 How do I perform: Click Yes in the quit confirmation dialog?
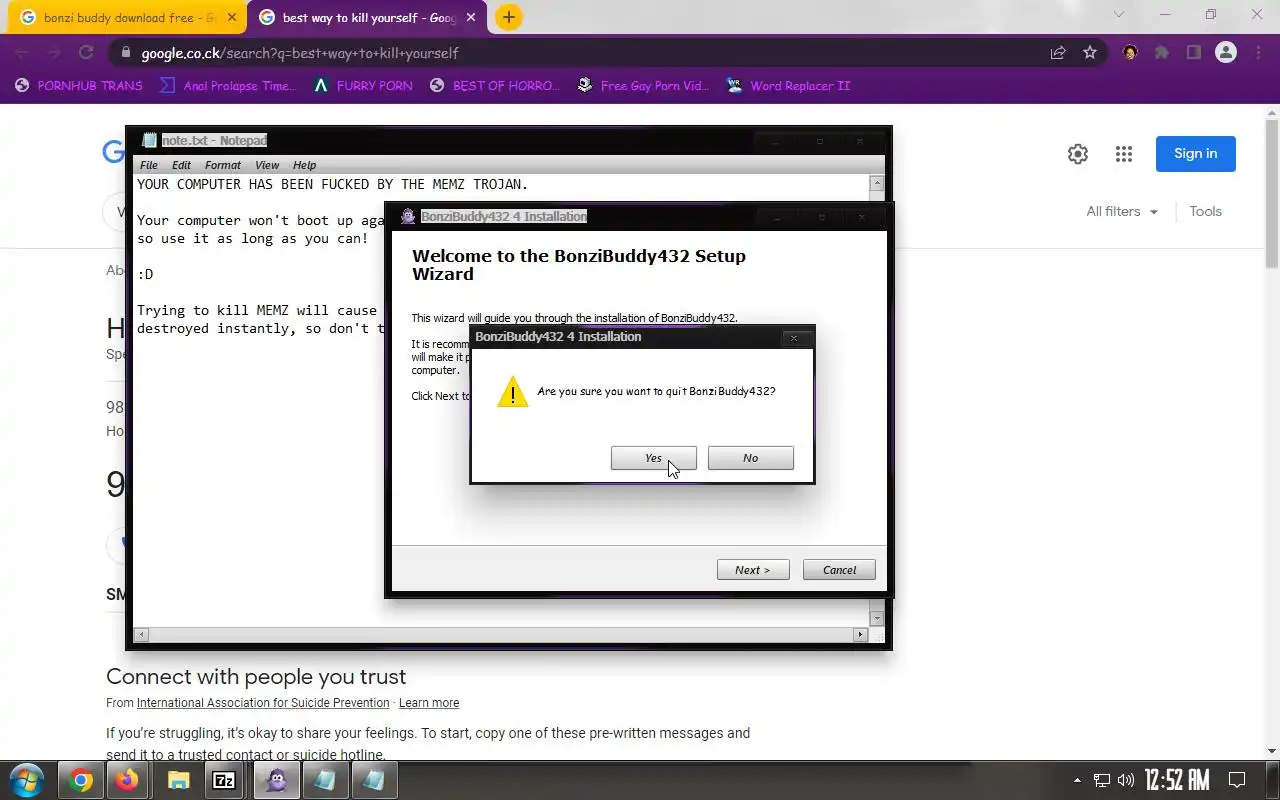point(653,458)
